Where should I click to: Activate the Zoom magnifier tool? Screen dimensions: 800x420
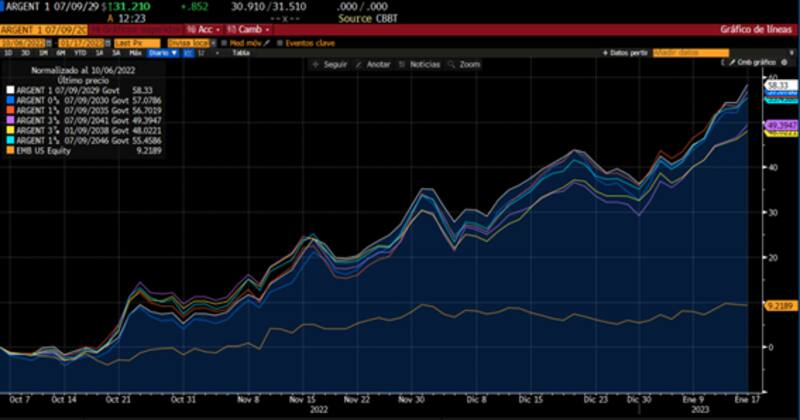pos(451,63)
